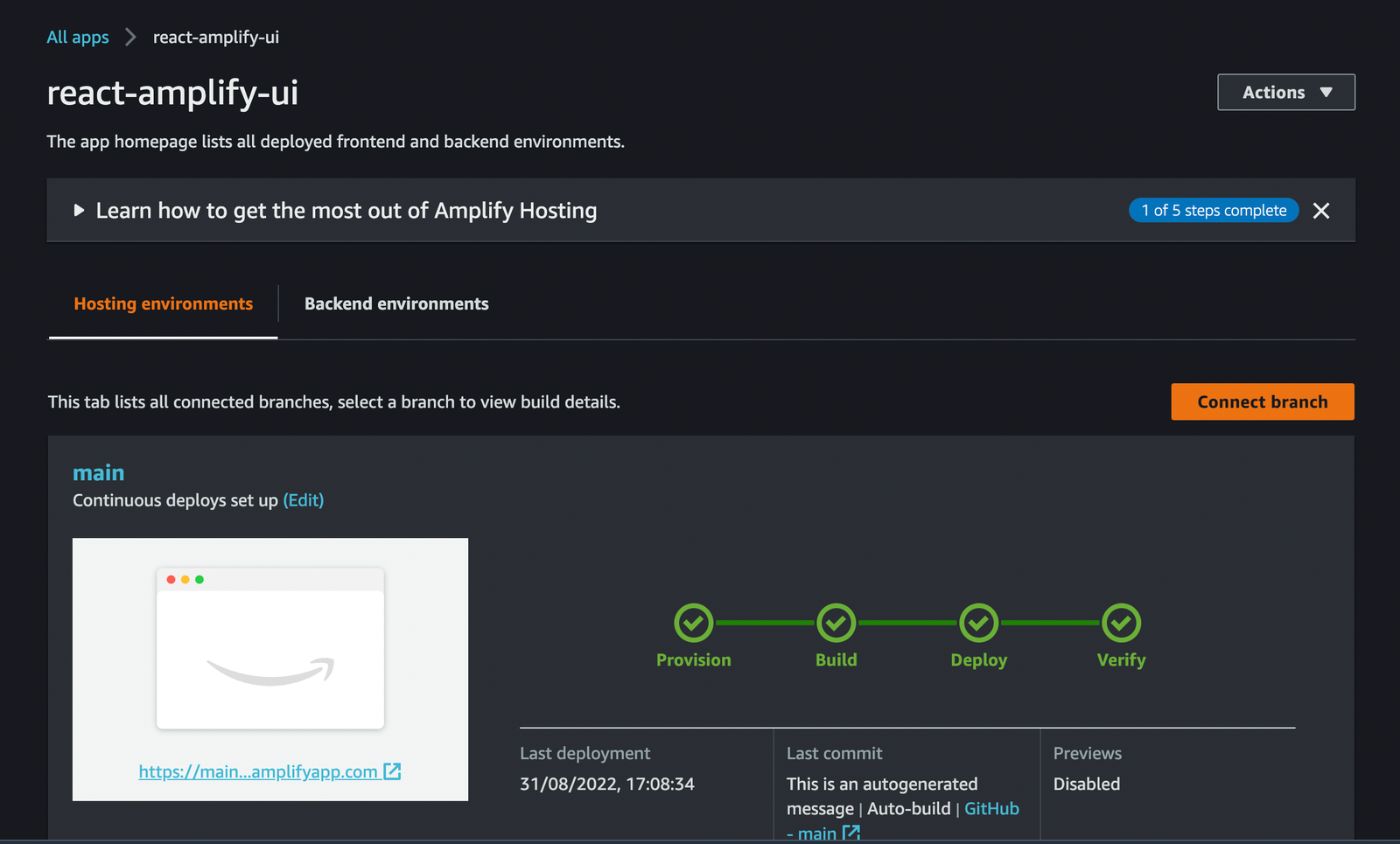Image resolution: width=1400 pixels, height=844 pixels.
Task: Open the main branch link
Action: [x=98, y=472]
